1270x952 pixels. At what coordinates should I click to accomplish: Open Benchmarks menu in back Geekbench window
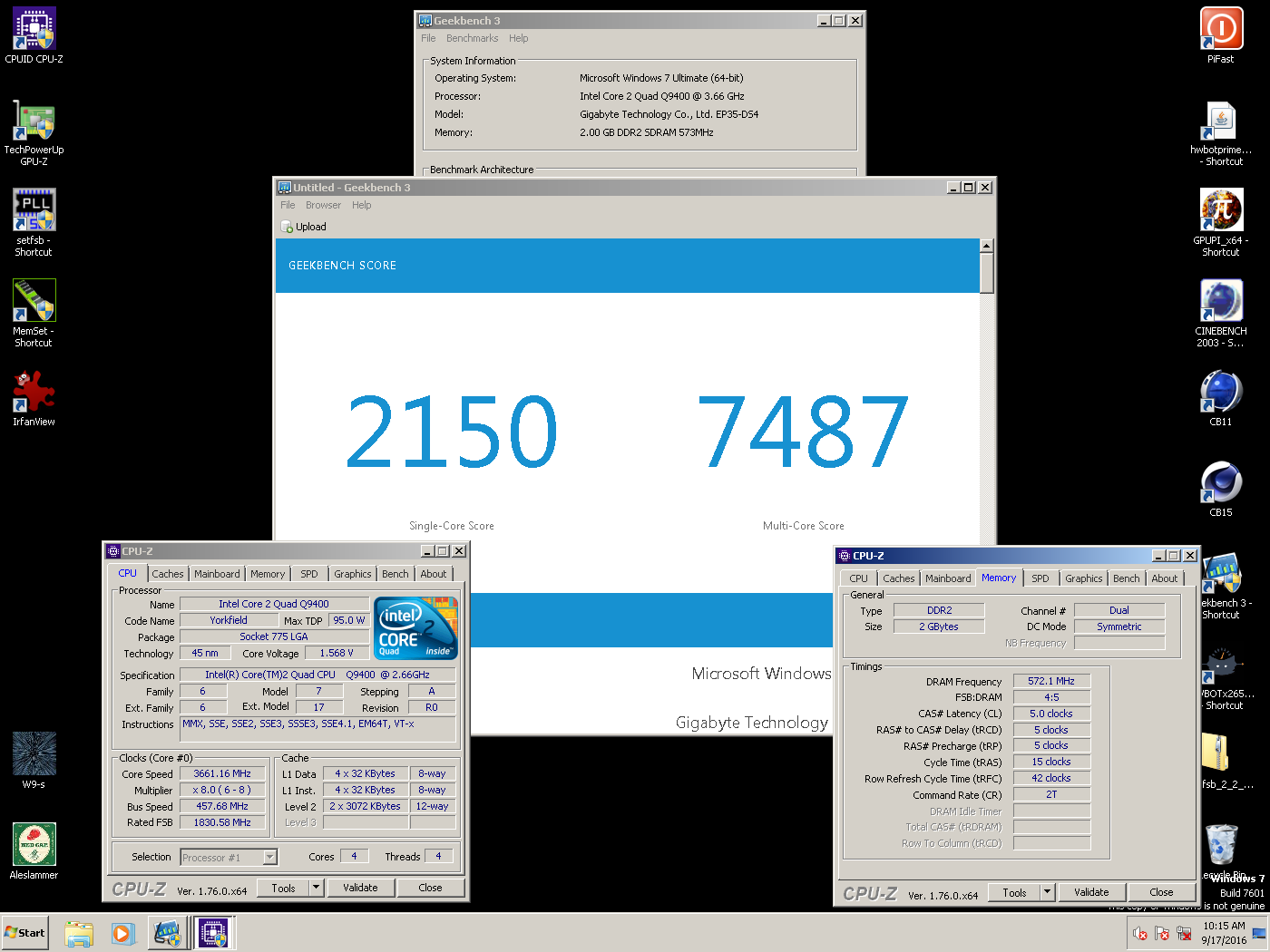(472, 38)
